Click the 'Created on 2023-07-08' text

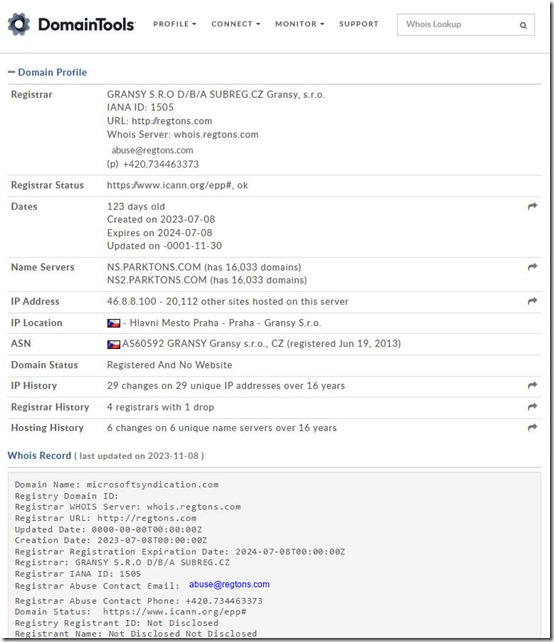pyautogui.click(x=161, y=219)
